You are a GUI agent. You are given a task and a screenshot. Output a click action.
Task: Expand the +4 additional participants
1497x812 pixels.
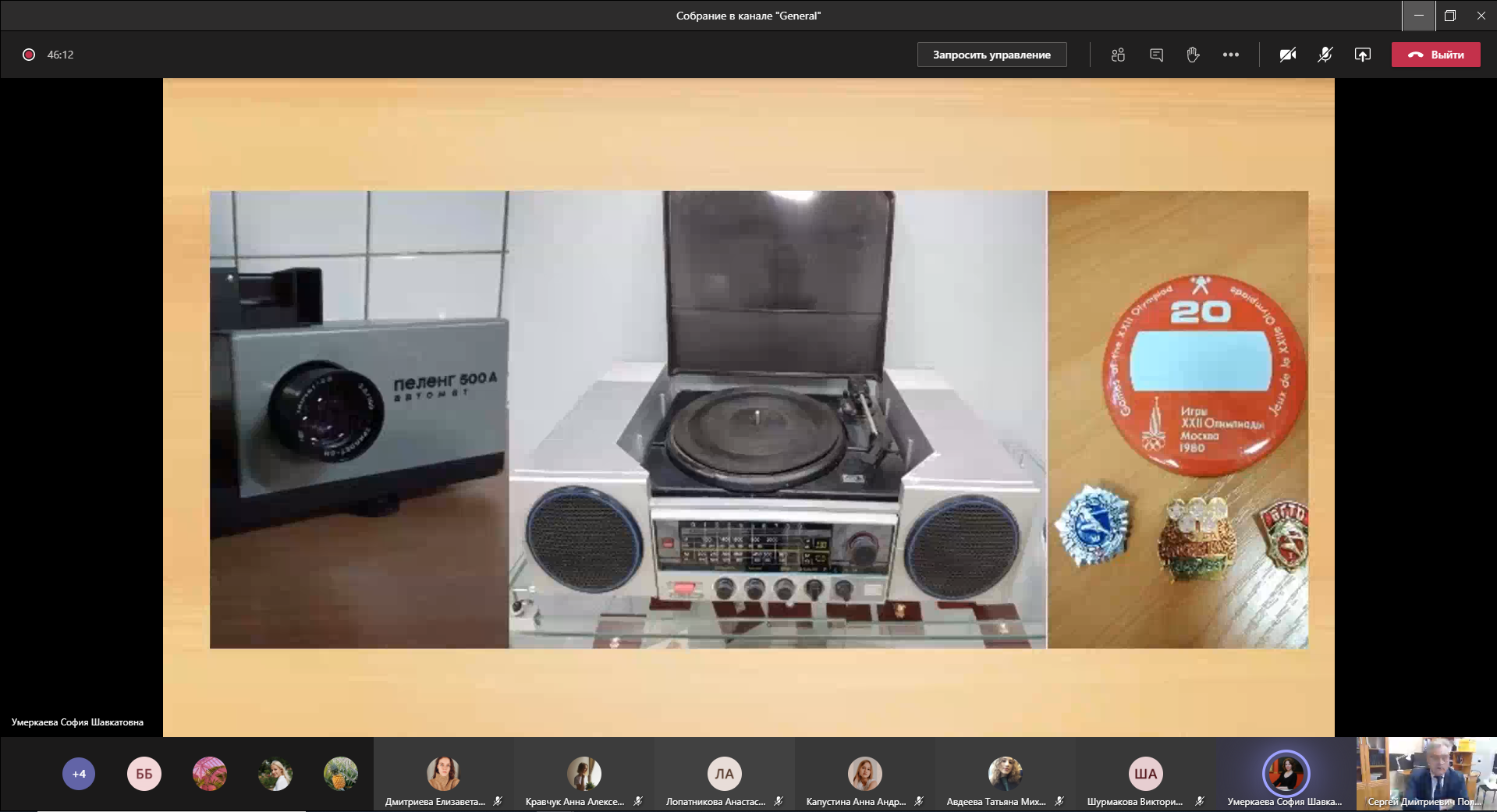coord(79,774)
